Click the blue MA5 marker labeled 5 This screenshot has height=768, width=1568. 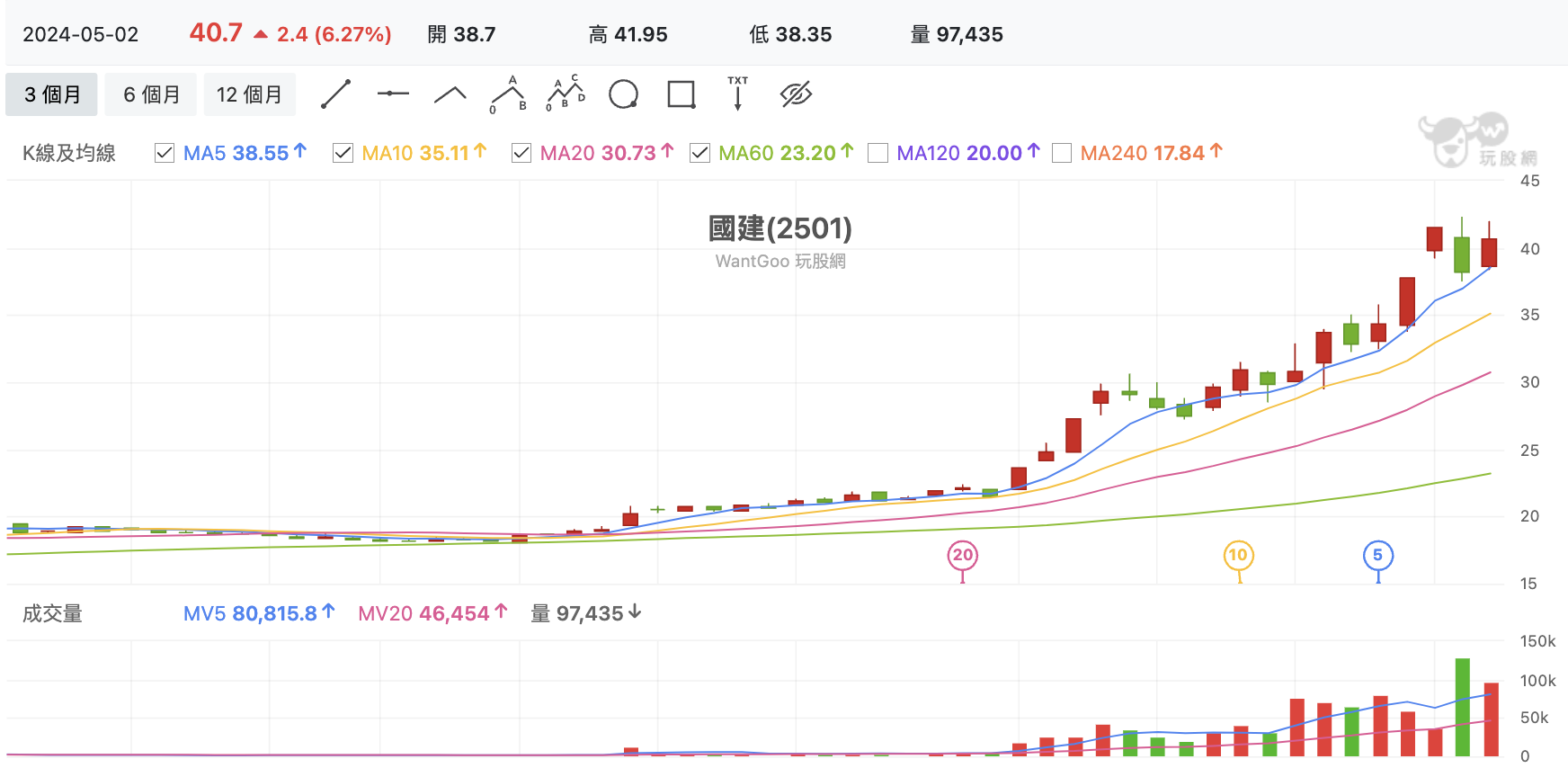(1378, 556)
